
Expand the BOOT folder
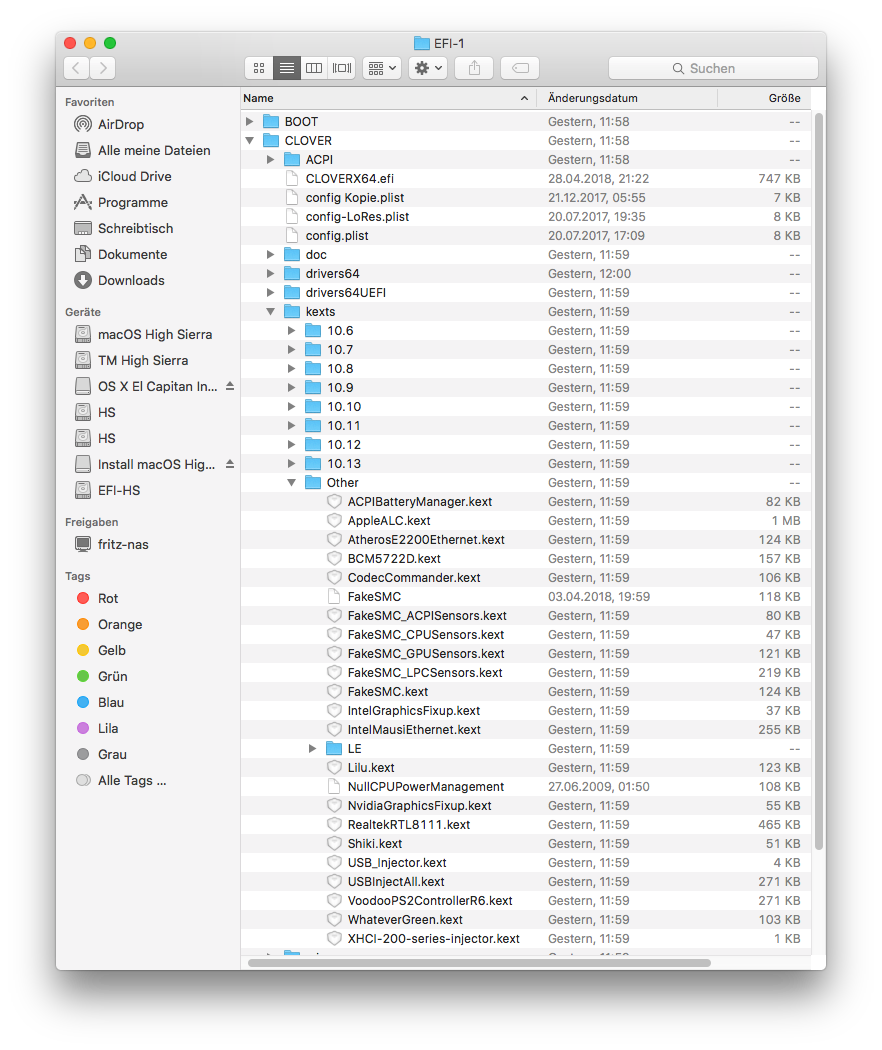[249, 122]
